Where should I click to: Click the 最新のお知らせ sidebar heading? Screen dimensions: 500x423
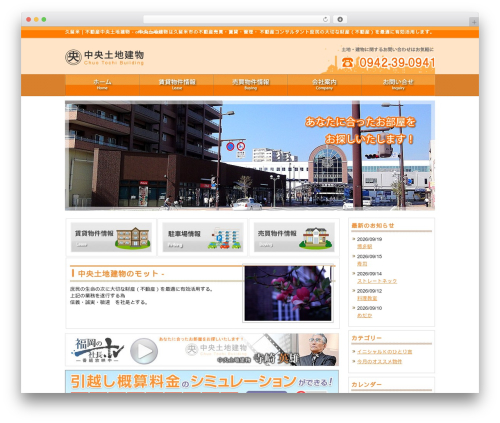click(x=373, y=226)
